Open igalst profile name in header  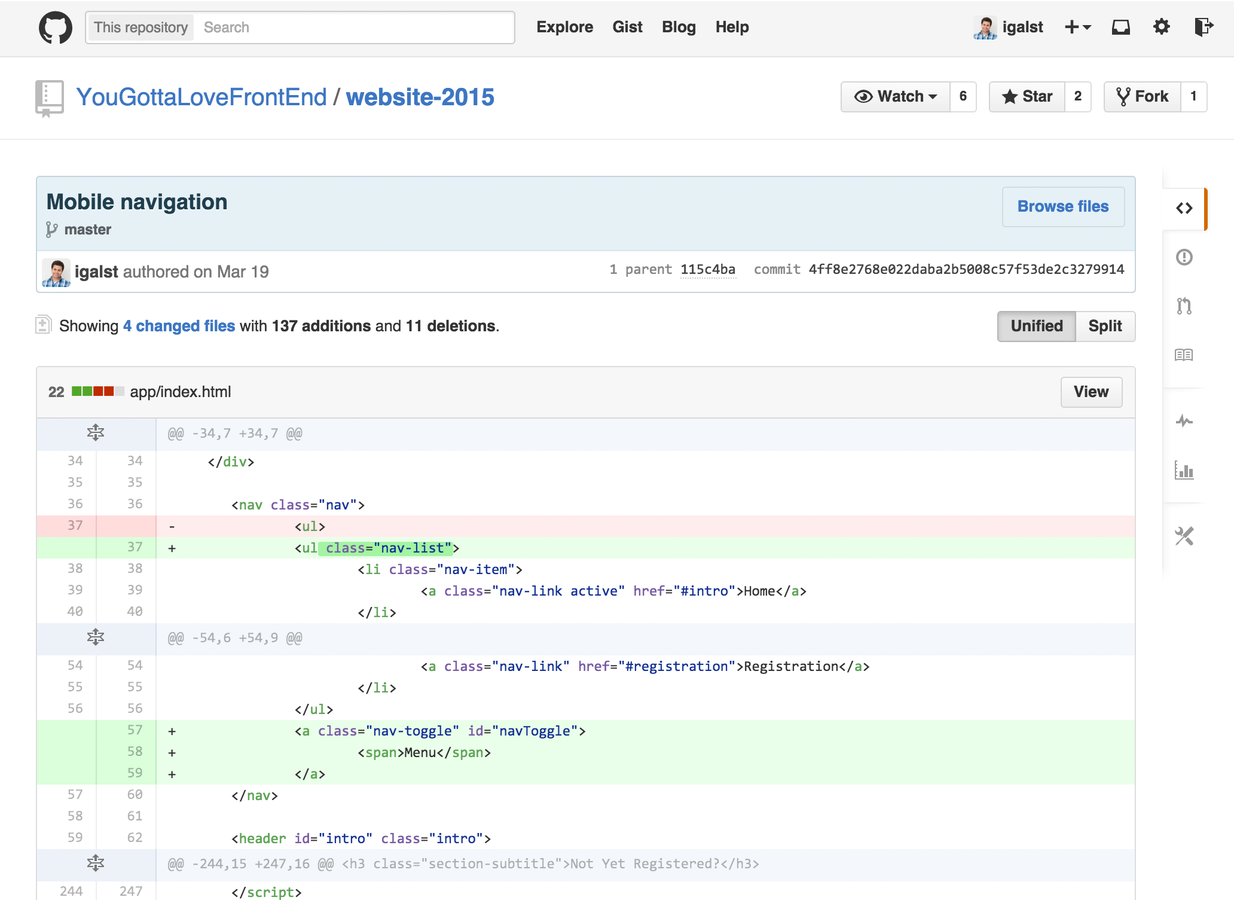1023,28
